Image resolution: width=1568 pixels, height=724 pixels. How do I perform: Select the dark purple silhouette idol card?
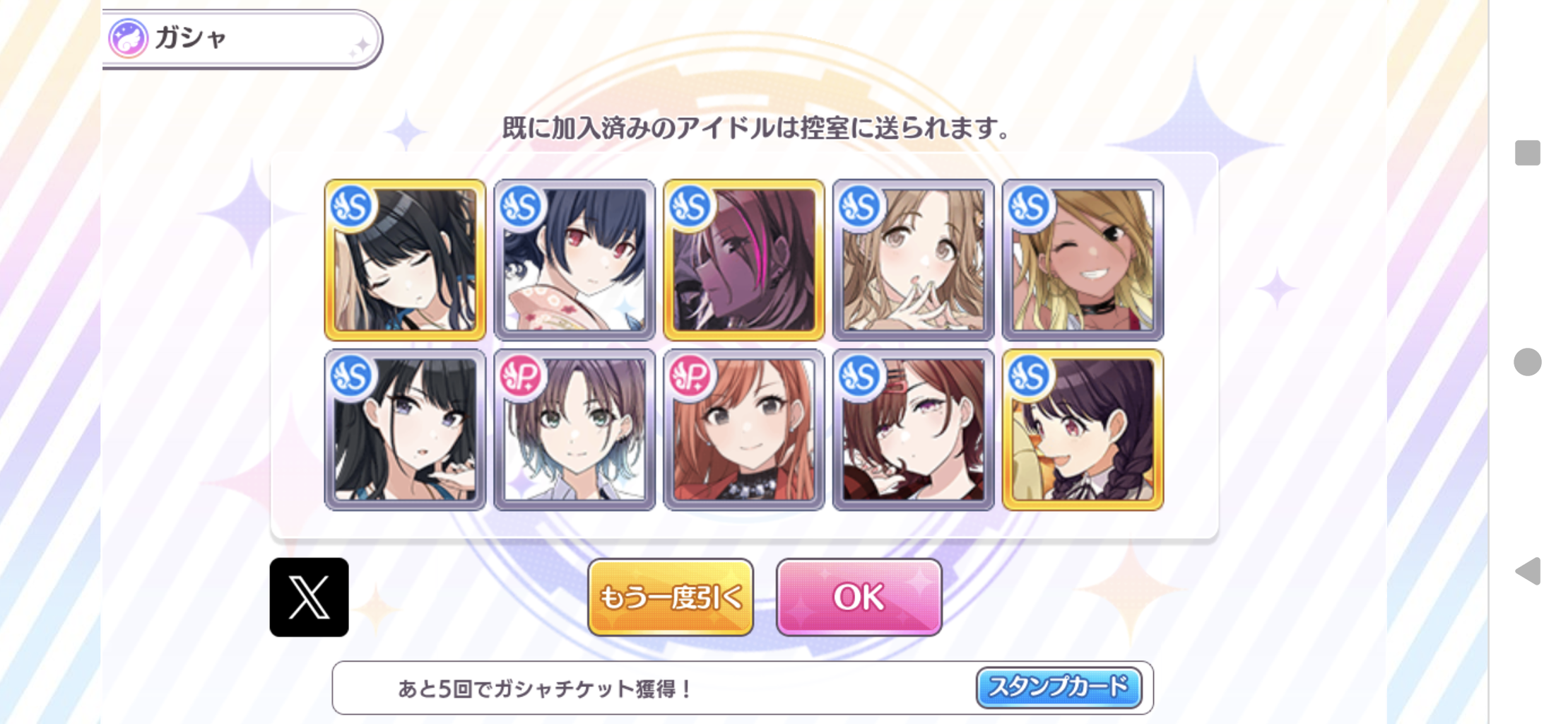tap(744, 259)
